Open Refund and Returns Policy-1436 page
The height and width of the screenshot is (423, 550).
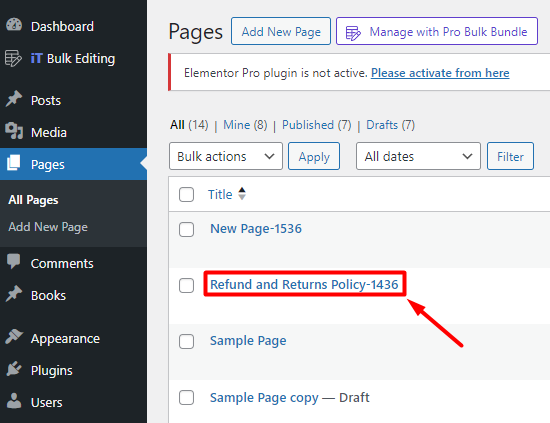coord(304,284)
